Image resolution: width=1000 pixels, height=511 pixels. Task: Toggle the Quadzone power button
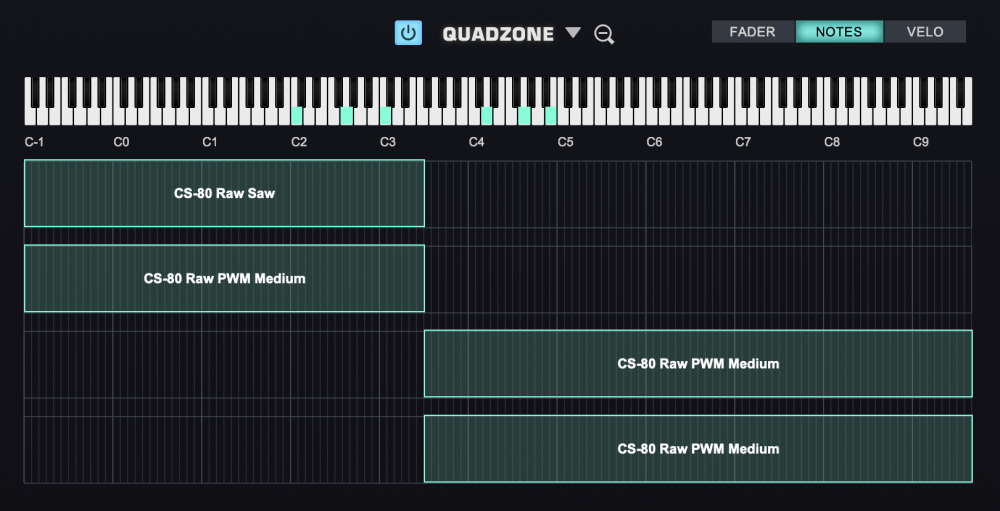[x=408, y=33]
